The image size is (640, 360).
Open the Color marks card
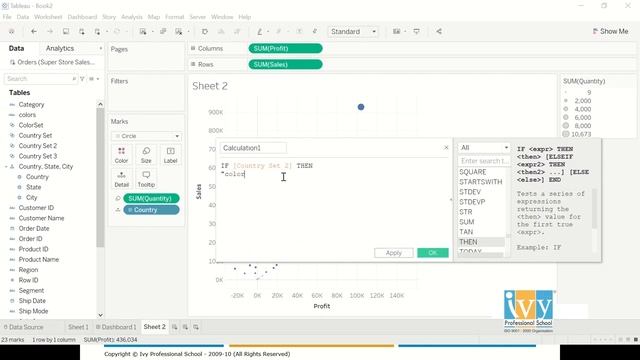click(121, 156)
